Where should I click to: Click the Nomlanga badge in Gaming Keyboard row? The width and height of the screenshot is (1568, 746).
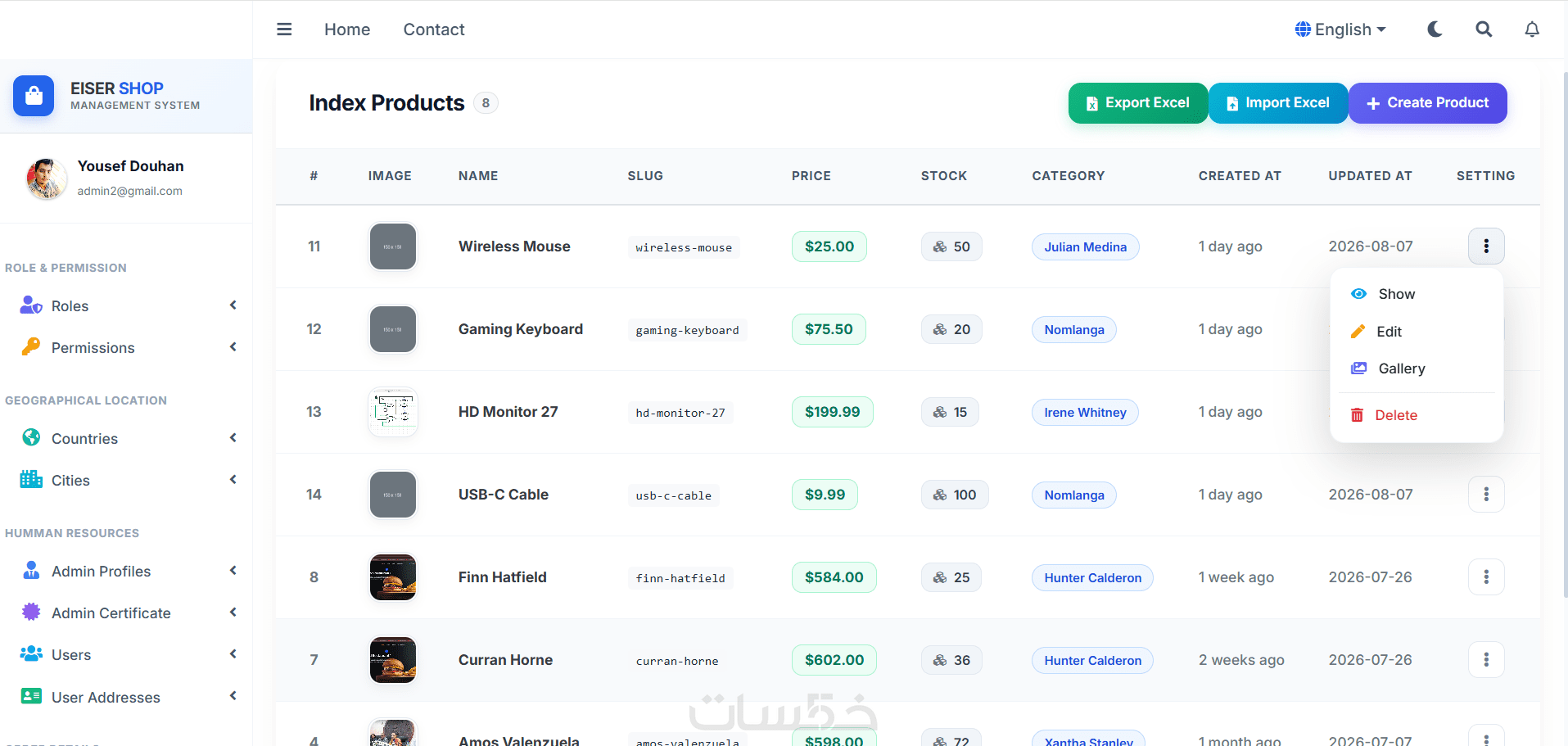pos(1074,329)
